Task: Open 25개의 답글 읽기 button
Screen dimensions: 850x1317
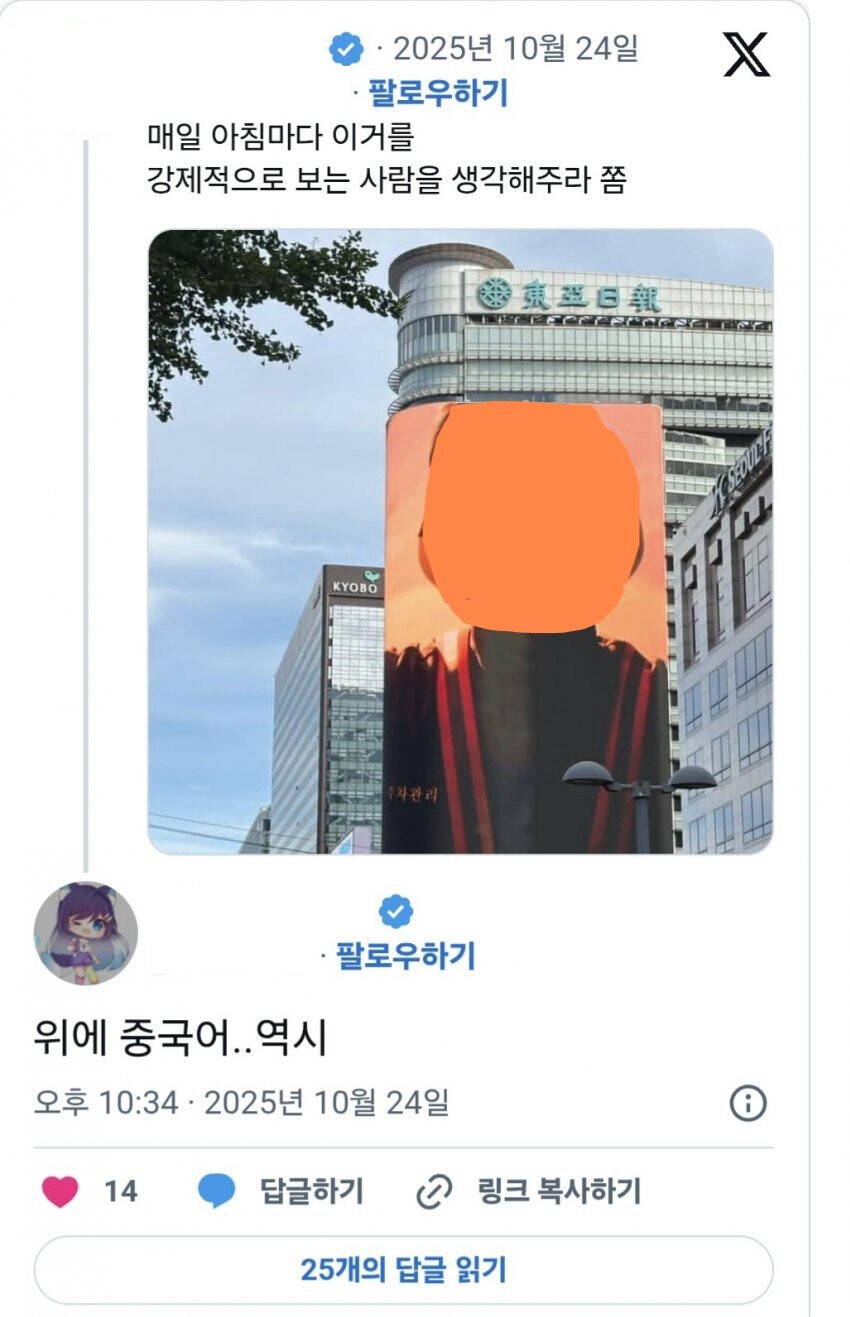Action: coord(403,1270)
